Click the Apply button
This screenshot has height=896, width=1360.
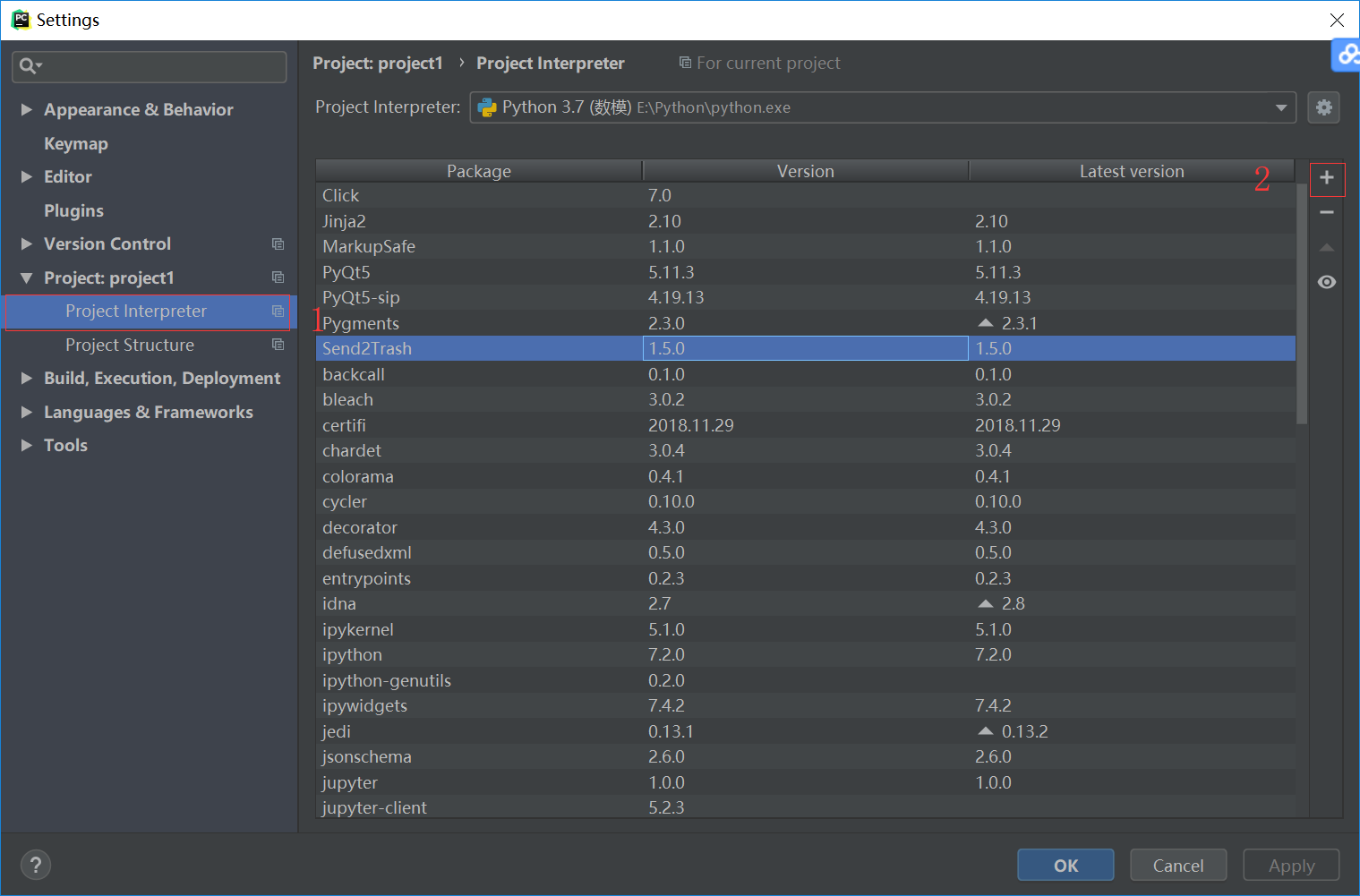click(1291, 865)
